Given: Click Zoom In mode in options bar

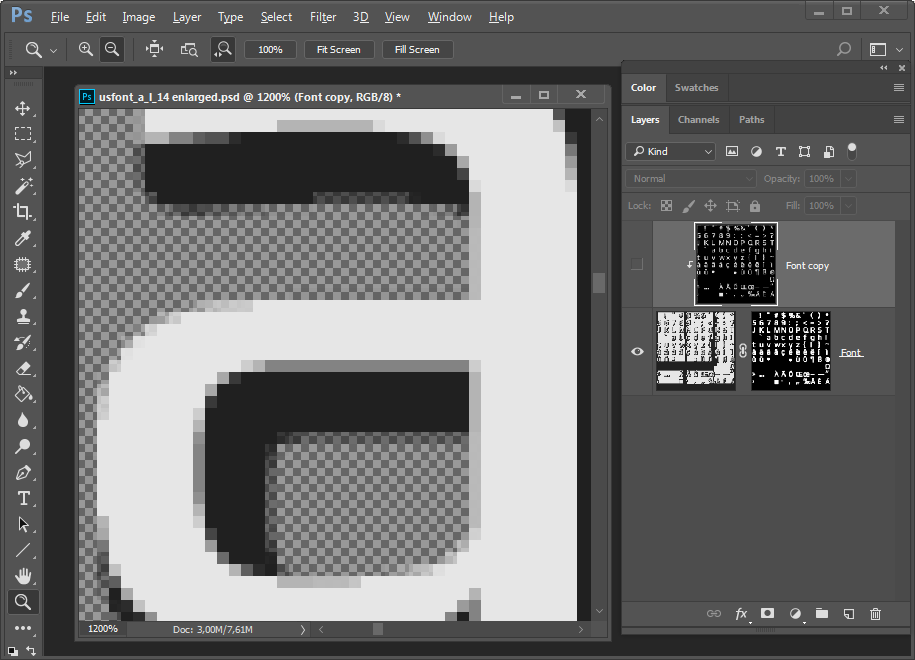Looking at the screenshot, I should tap(86, 50).
